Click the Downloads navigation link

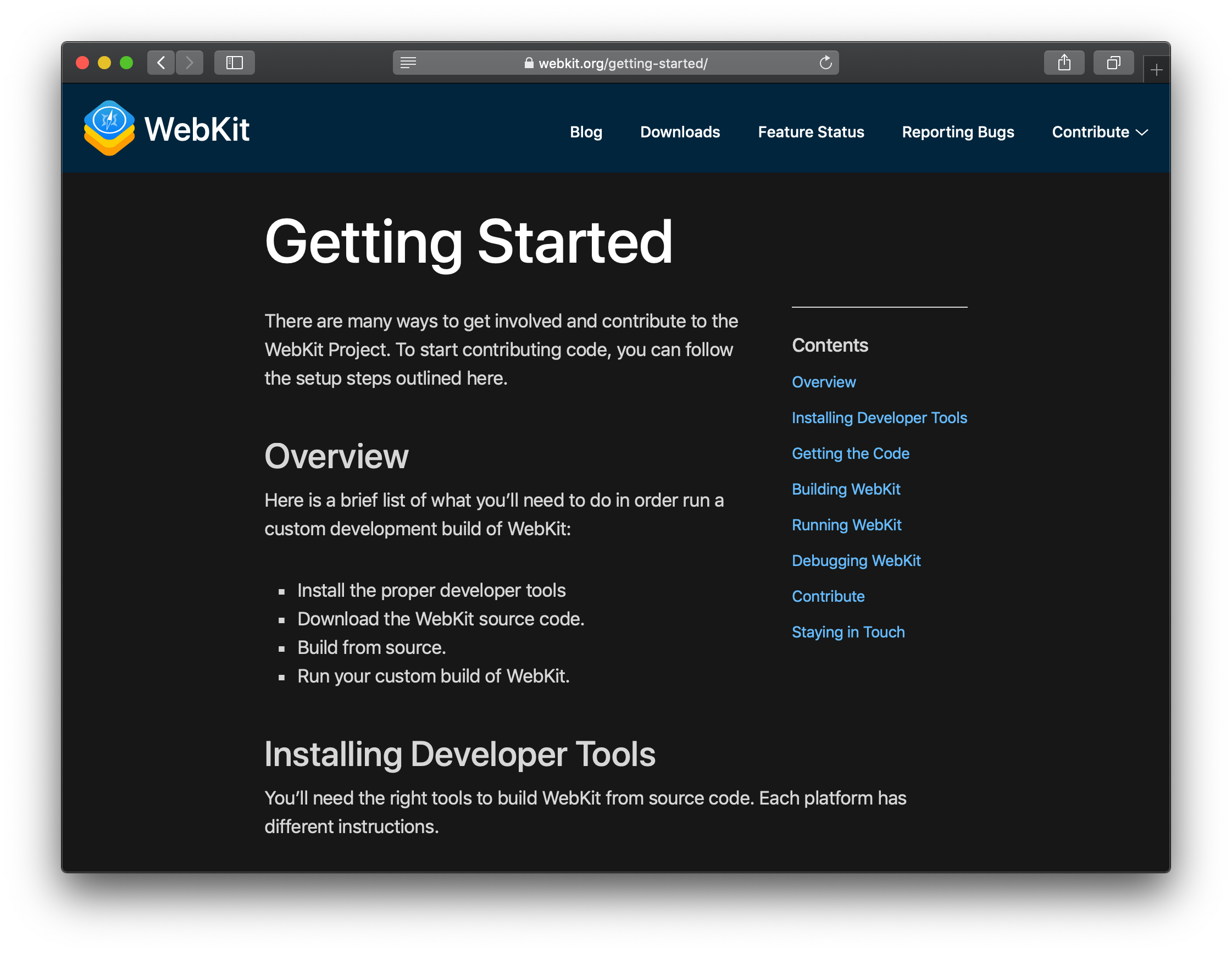point(680,131)
